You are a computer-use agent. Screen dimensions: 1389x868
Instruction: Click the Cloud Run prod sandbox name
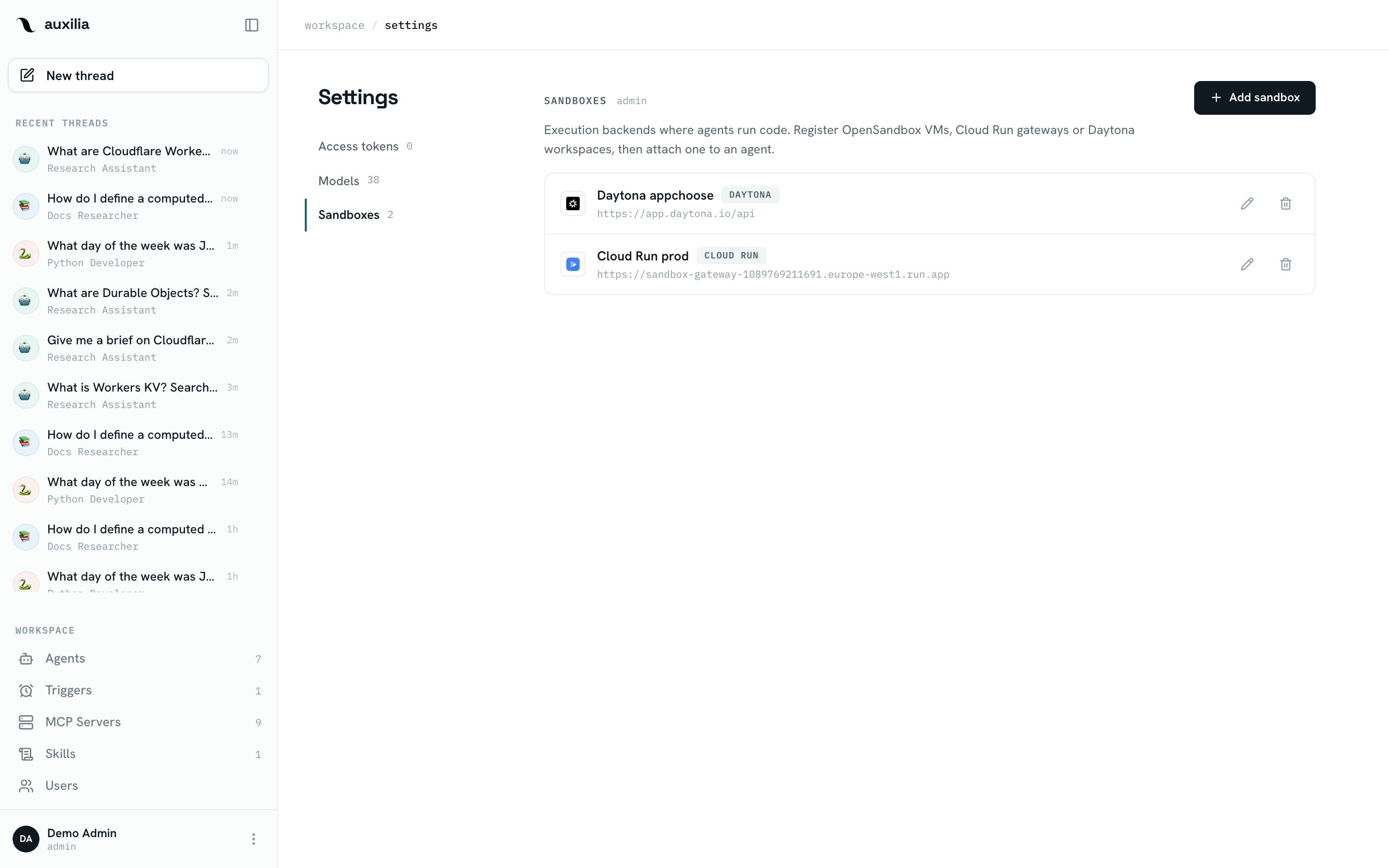pyautogui.click(x=642, y=256)
